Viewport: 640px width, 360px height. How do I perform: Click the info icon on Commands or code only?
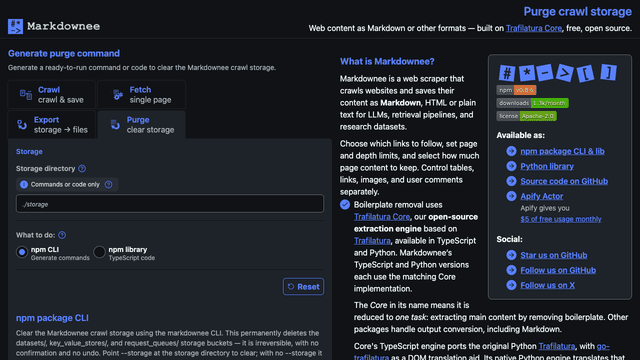tap(24, 184)
